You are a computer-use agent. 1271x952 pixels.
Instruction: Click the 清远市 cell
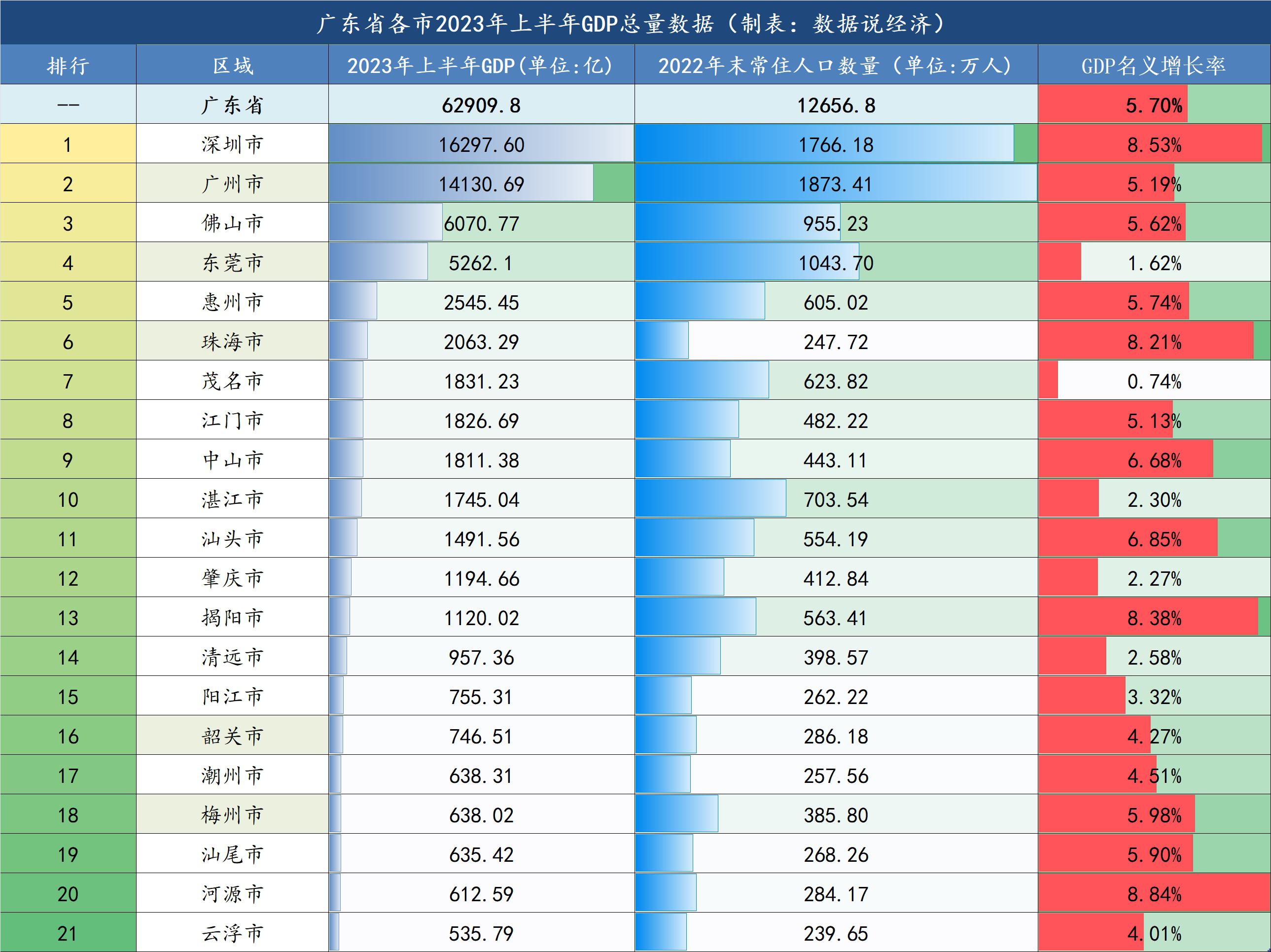[x=232, y=657]
